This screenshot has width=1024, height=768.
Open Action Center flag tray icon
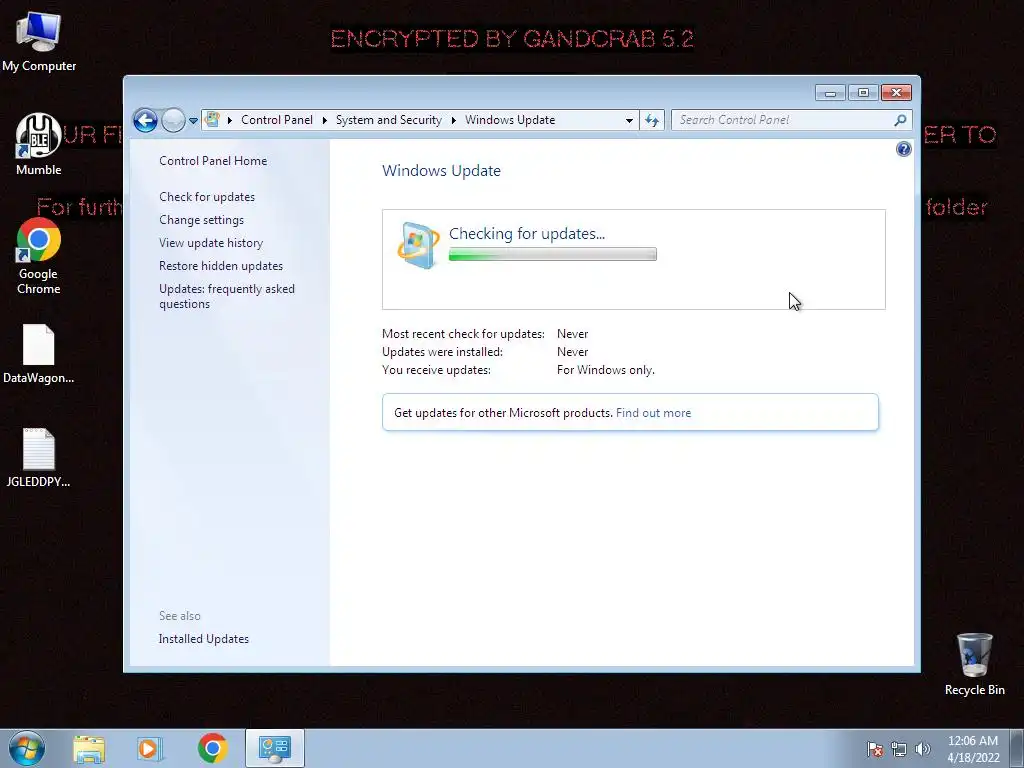(875, 750)
